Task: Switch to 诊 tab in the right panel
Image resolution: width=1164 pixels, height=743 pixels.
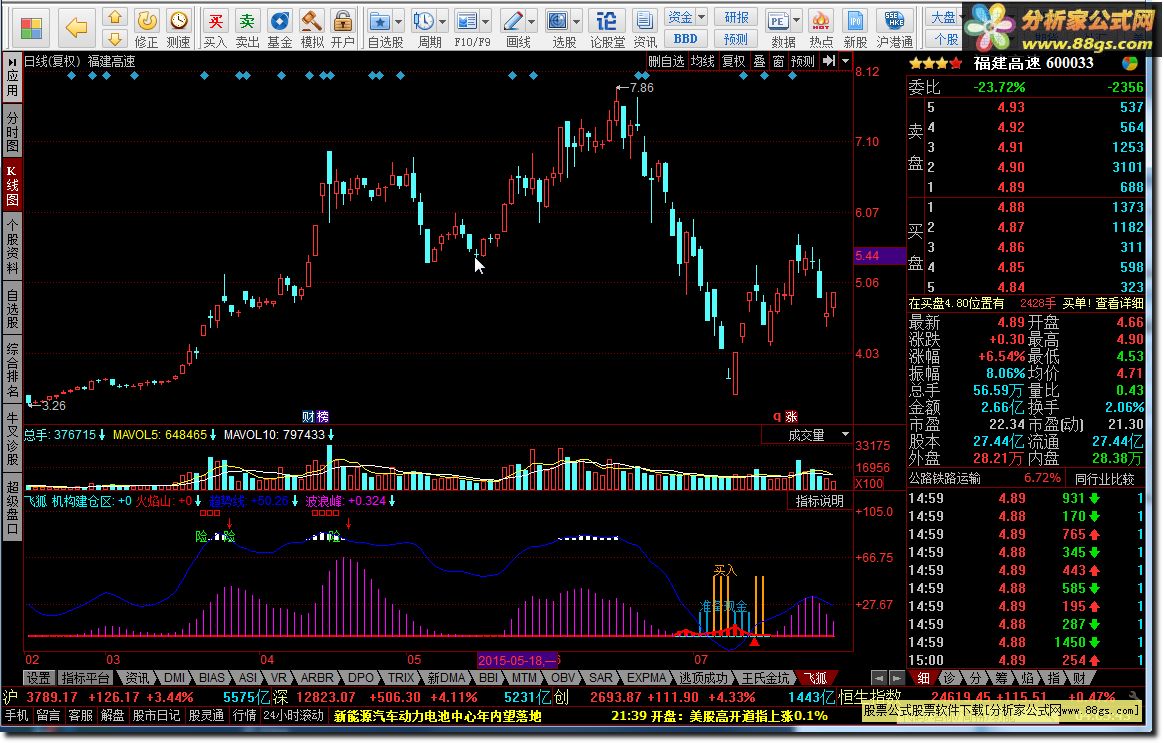Action: point(949,678)
